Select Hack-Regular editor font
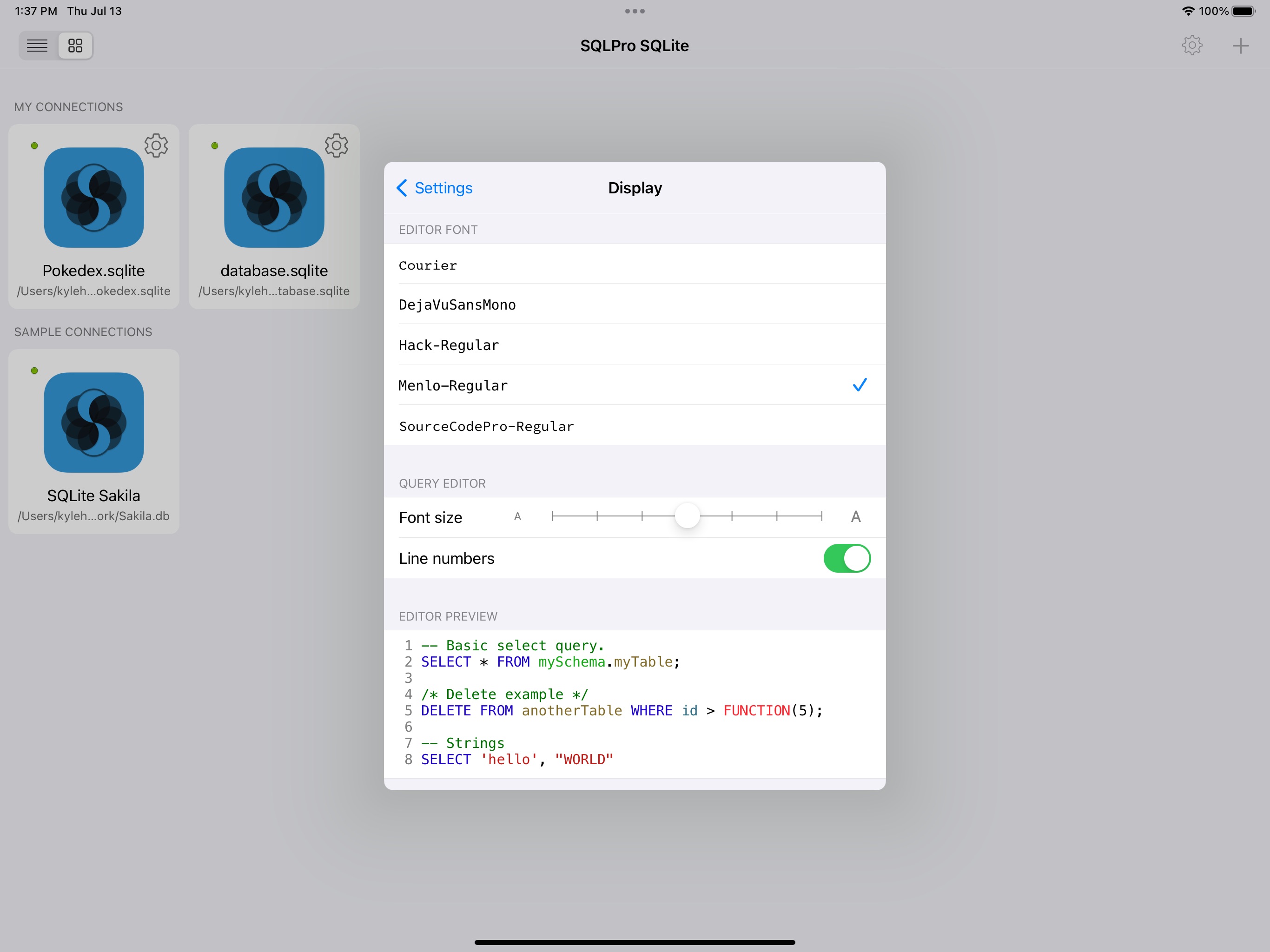Screen dimensions: 1270x952 pos(635,344)
